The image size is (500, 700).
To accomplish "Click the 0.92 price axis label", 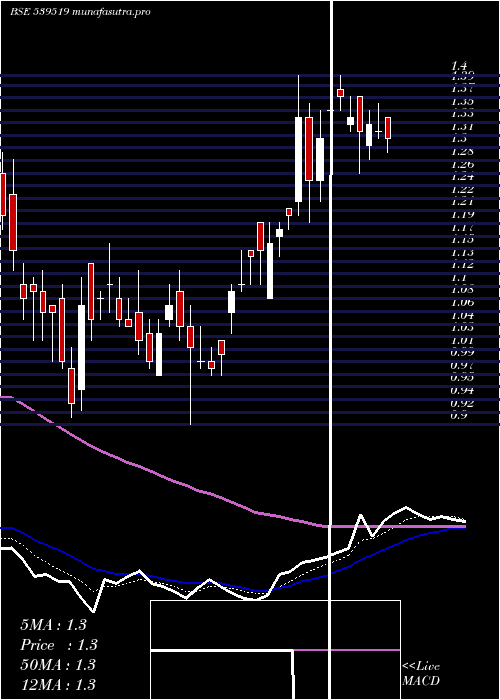I will tap(462, 404).
